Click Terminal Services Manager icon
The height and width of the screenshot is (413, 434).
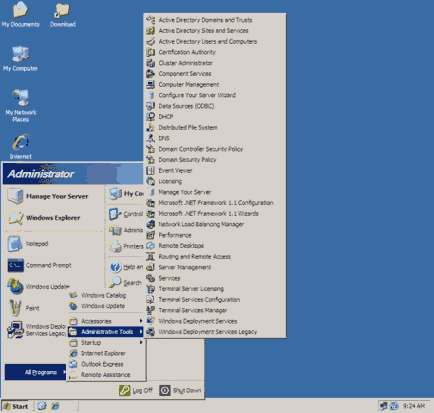151,310
